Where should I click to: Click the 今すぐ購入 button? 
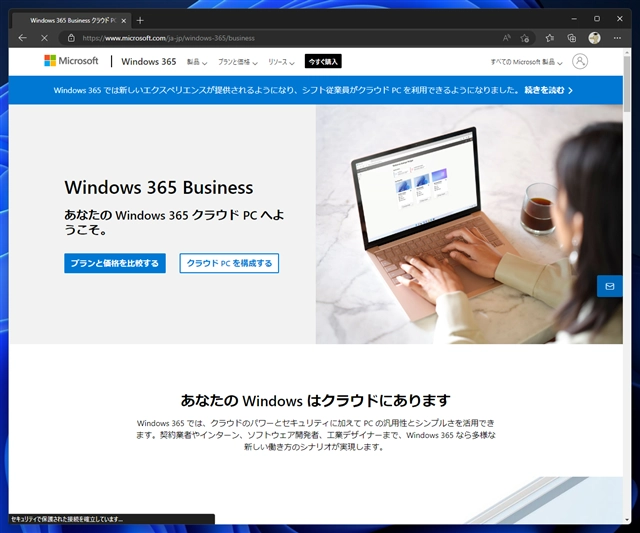pos(323,62)
